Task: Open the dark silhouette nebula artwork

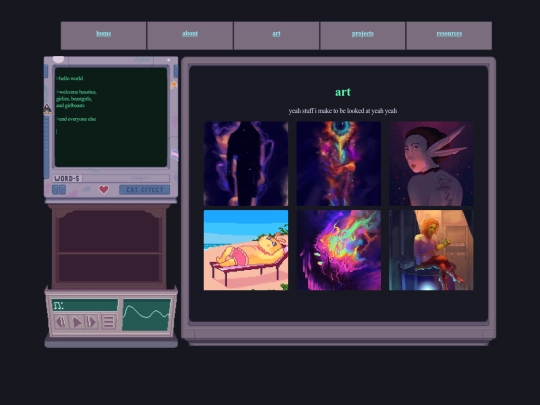Action: (246, 164)
